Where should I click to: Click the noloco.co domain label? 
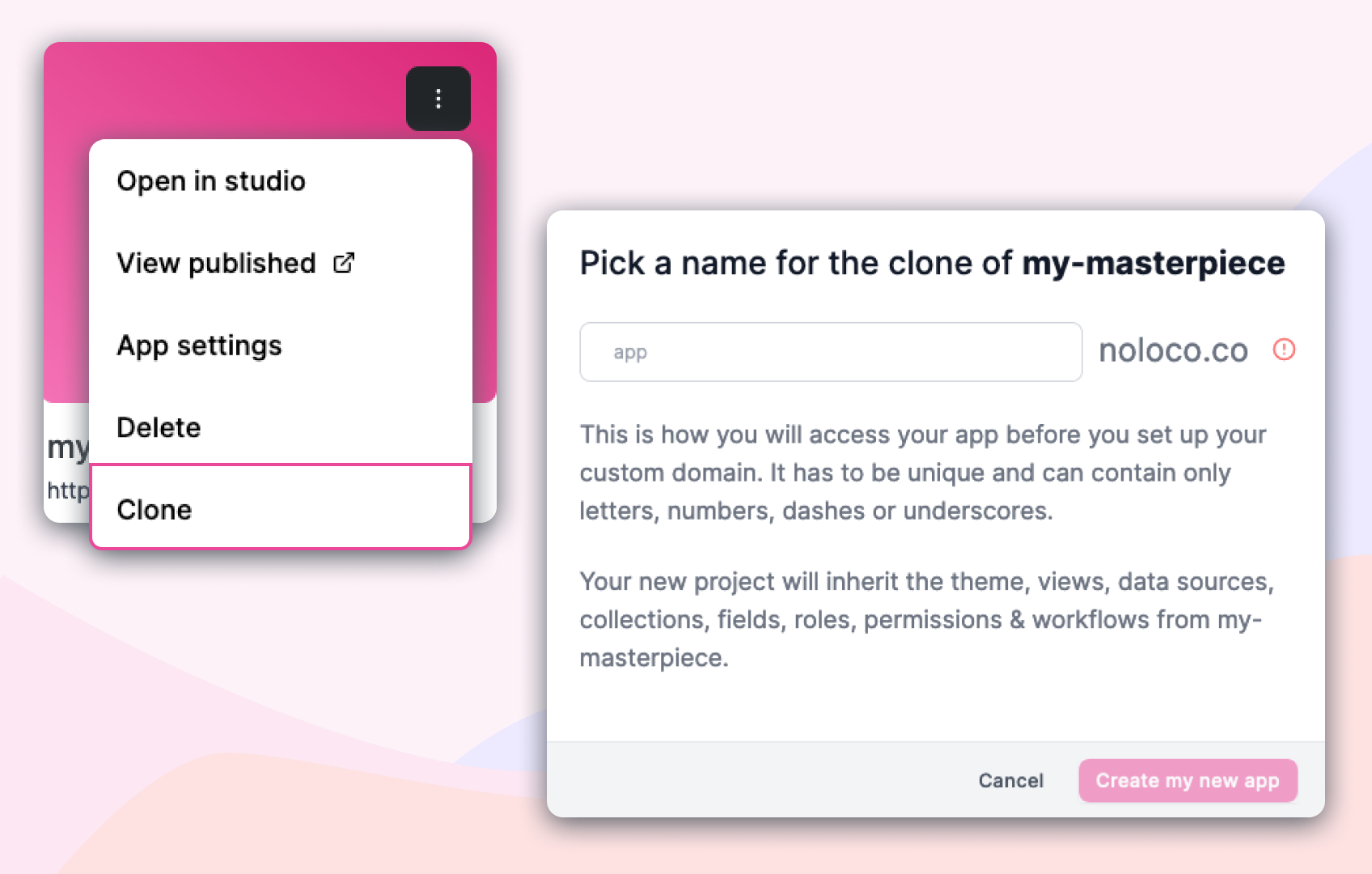tap(1172, 350)
